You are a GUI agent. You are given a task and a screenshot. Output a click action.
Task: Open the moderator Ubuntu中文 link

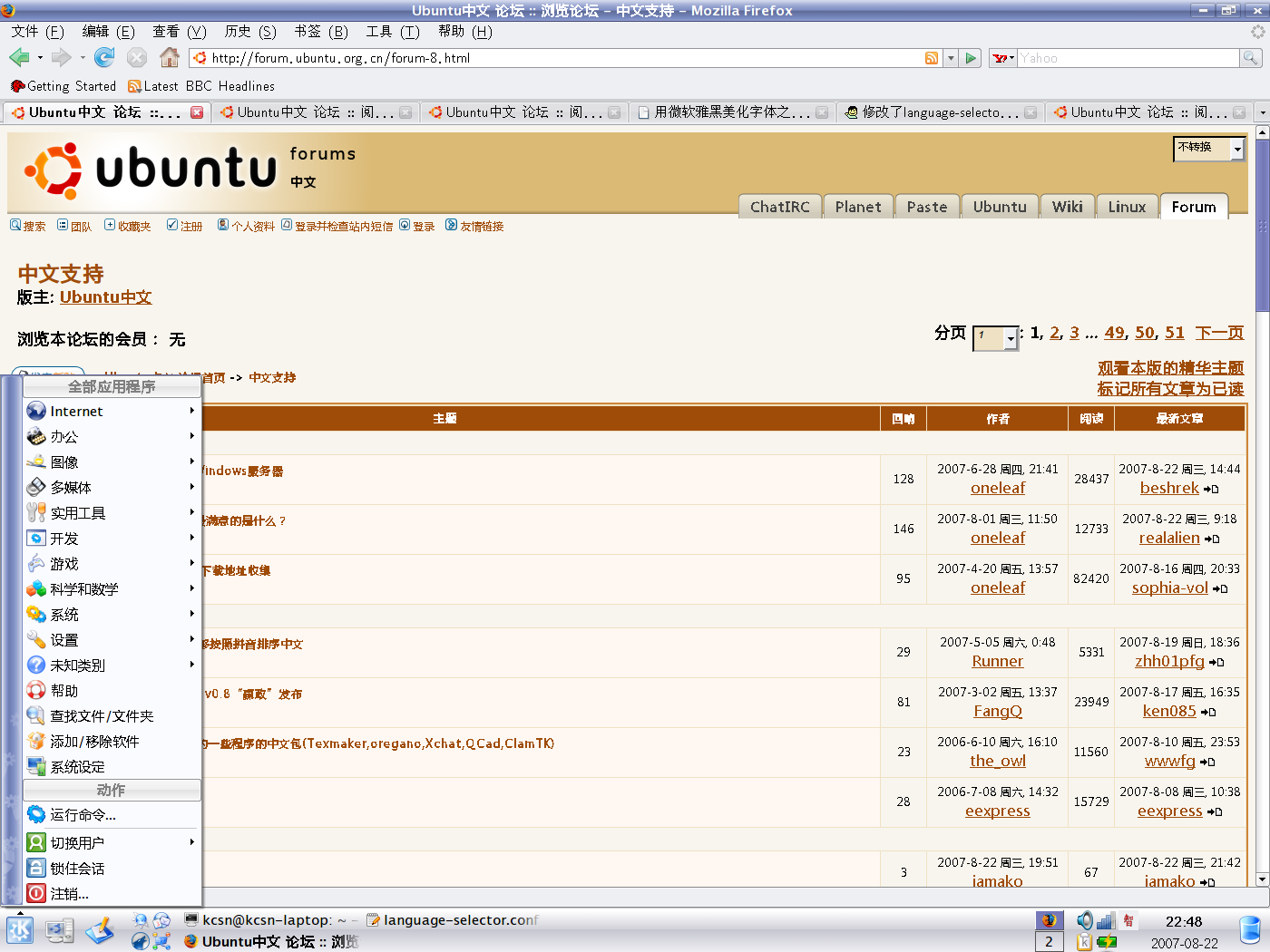pyautogui.click(x=105, y=297)
